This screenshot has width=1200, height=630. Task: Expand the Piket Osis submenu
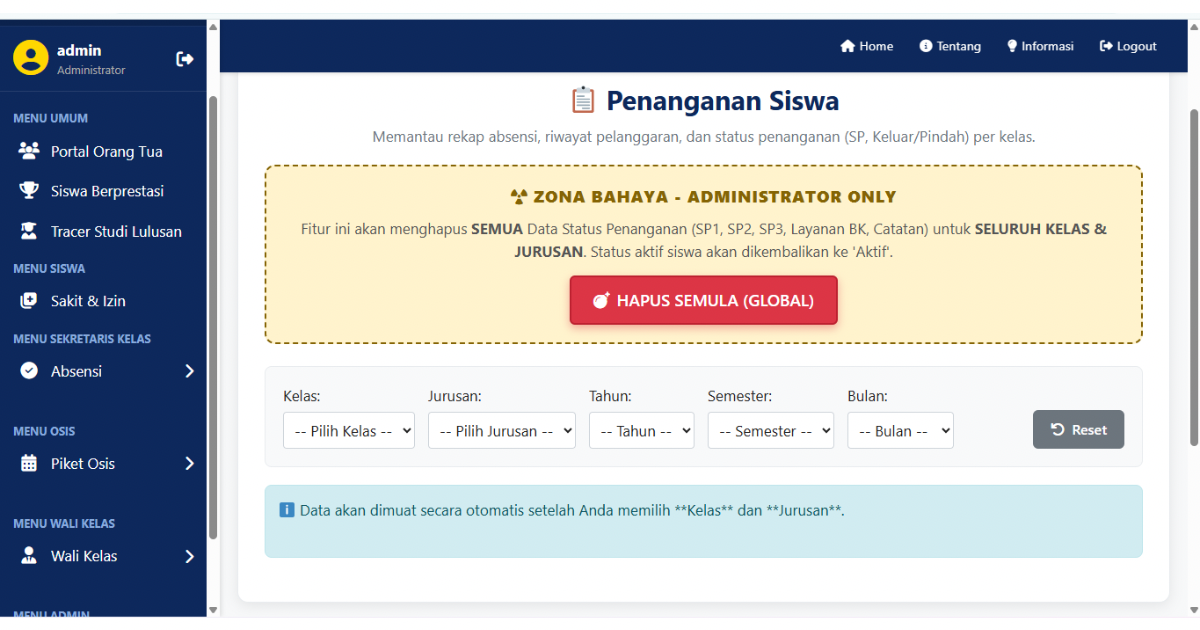tap(103, 463)
